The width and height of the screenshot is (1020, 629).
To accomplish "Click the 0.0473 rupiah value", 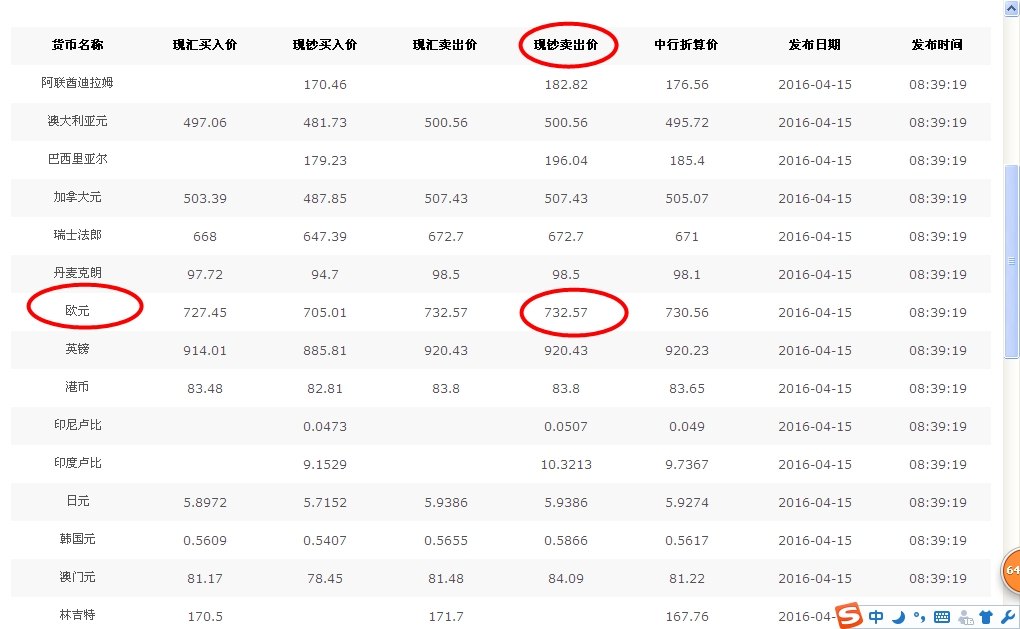I will 325,427.
